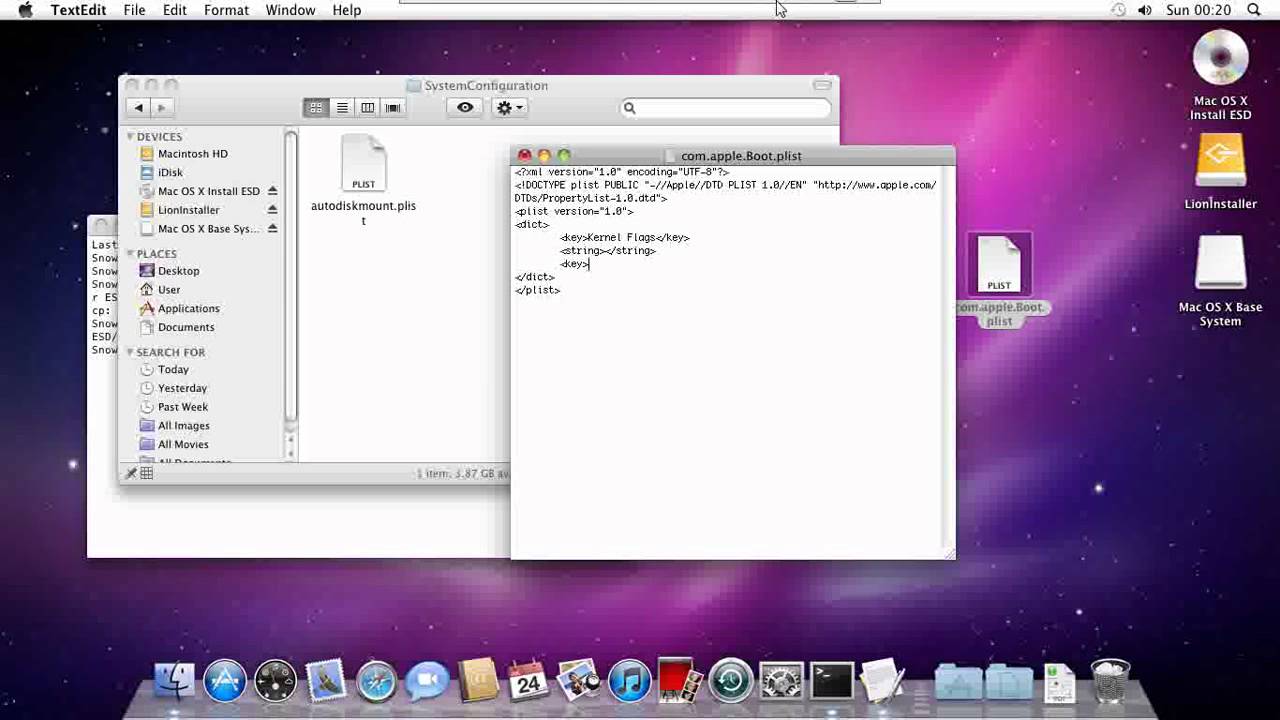Image resolution: width=1280 pixels, height=720 pixels.
Task: Eject Mac OS X Base System volume
Action: click(272, 229)
